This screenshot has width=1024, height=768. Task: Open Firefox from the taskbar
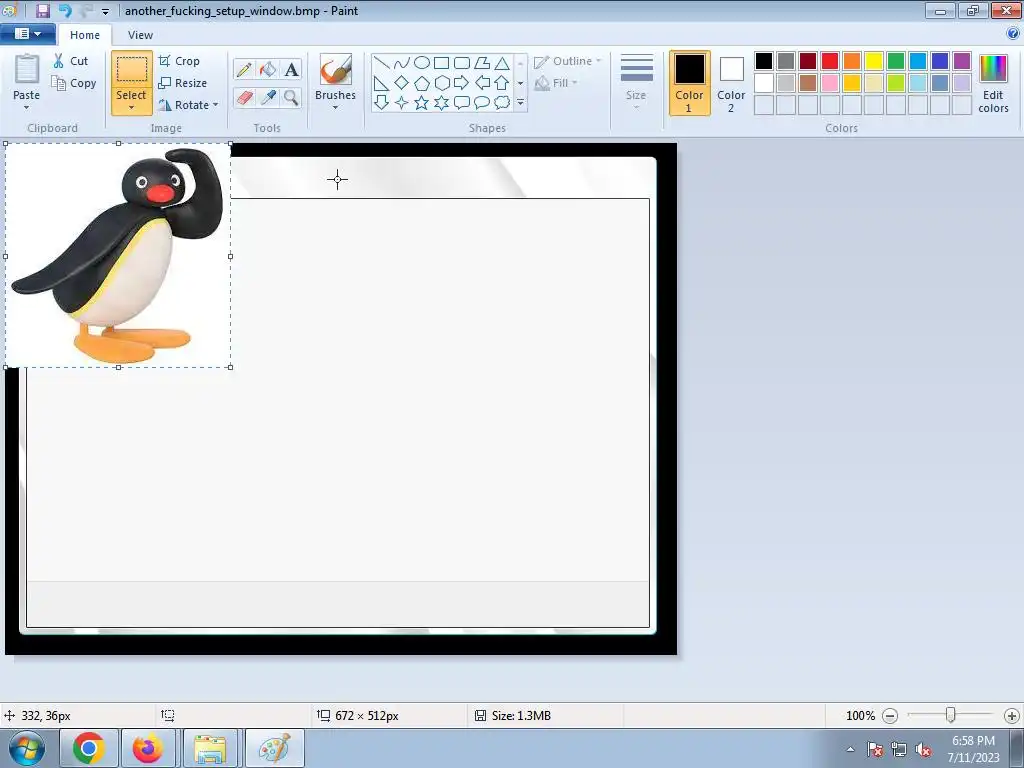pos(148,748)
